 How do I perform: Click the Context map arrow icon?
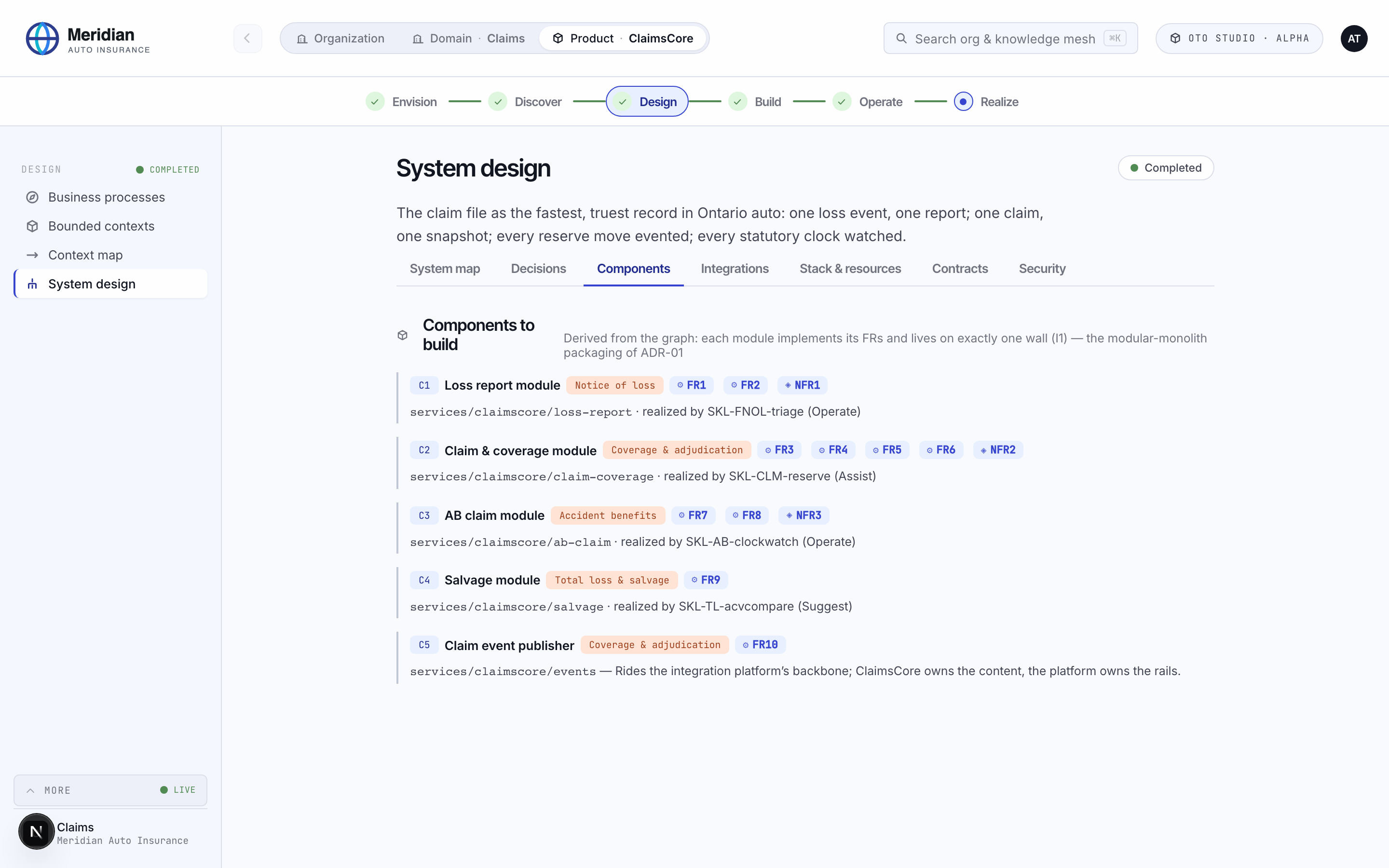pyautogui.click(x=33, y=255)
